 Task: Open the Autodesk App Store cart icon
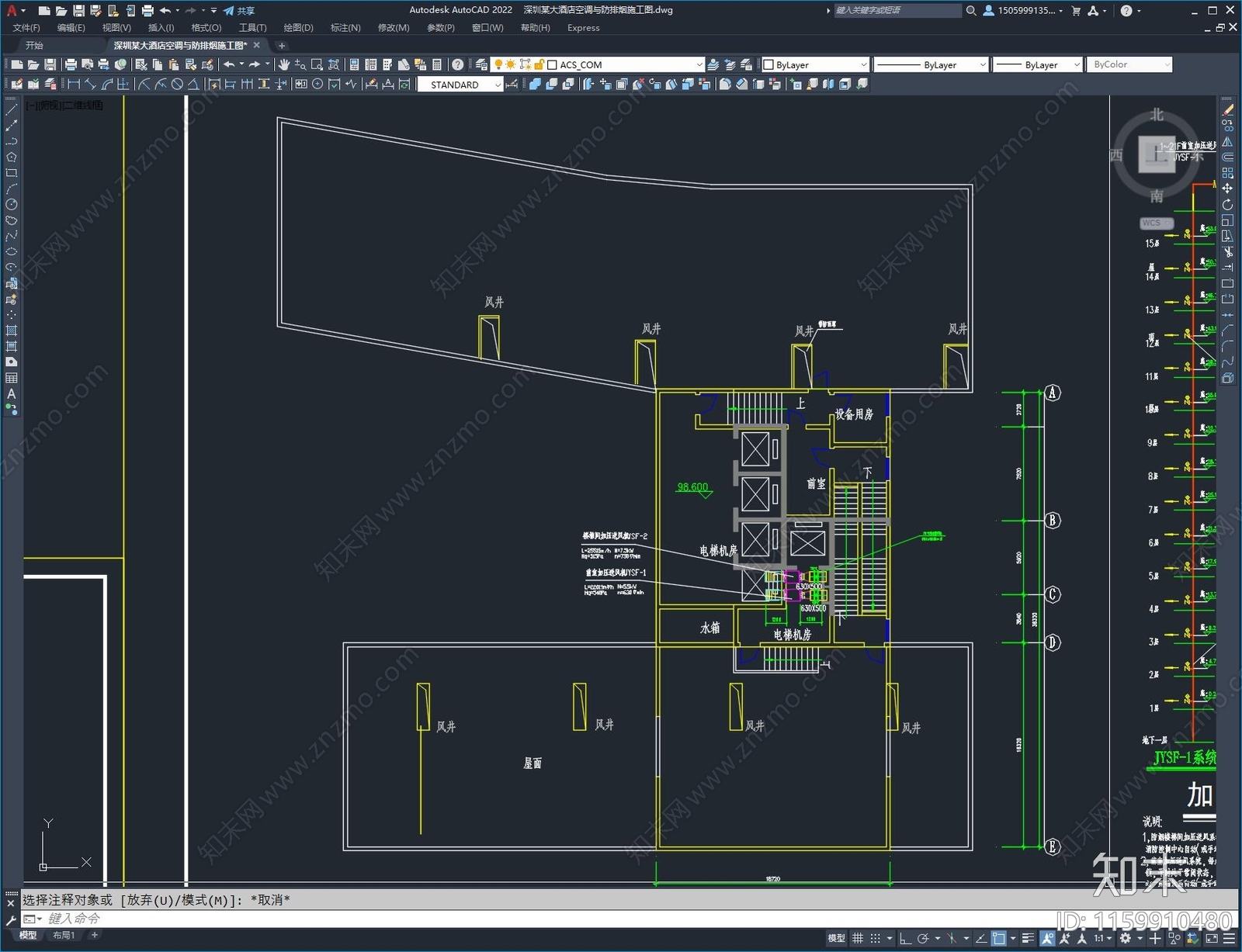click(1076, 11)
